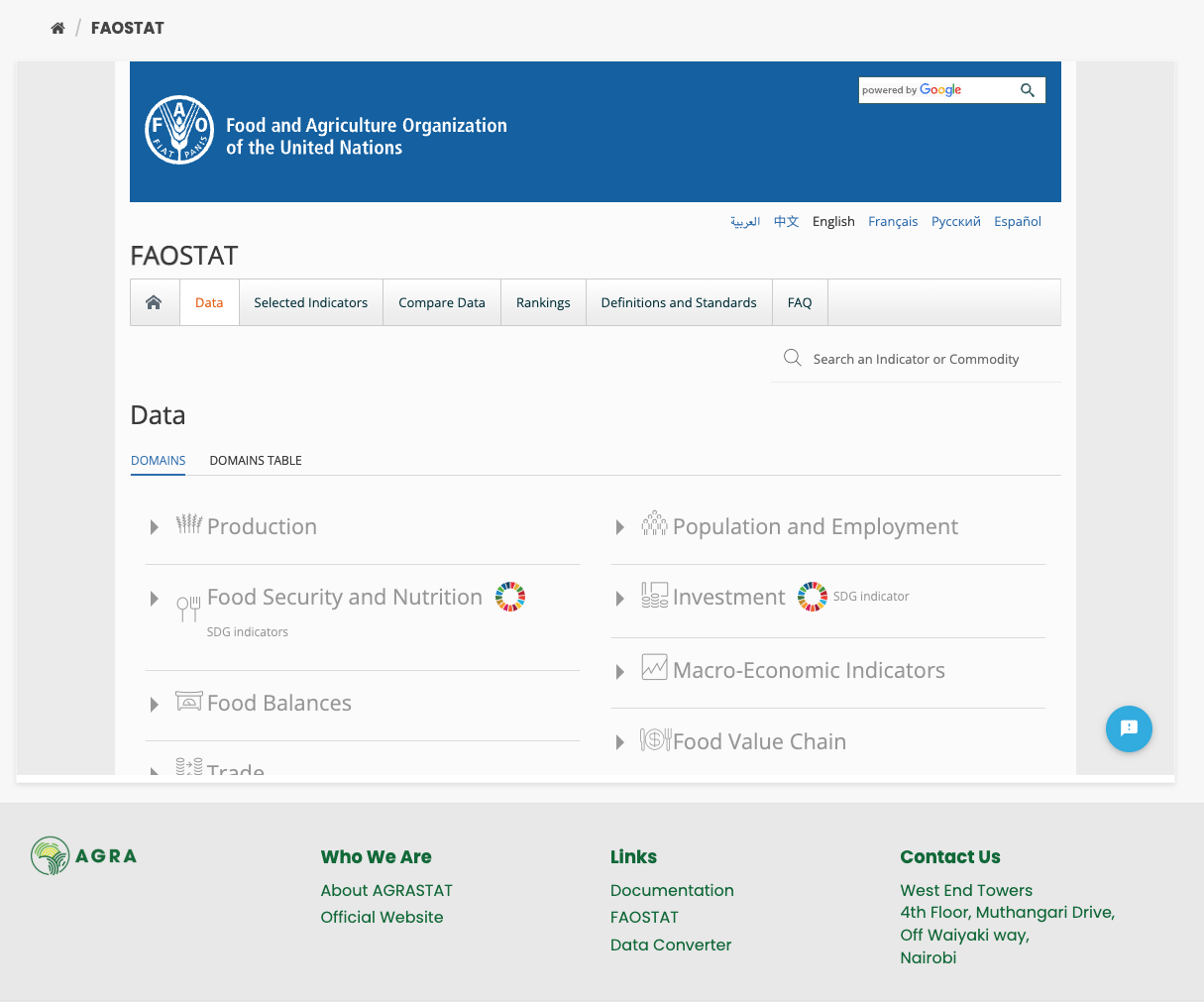Select the Rankings menu tab
Image resolution: width=1204 pixels, height=1002 pixels.
[543, 302]
